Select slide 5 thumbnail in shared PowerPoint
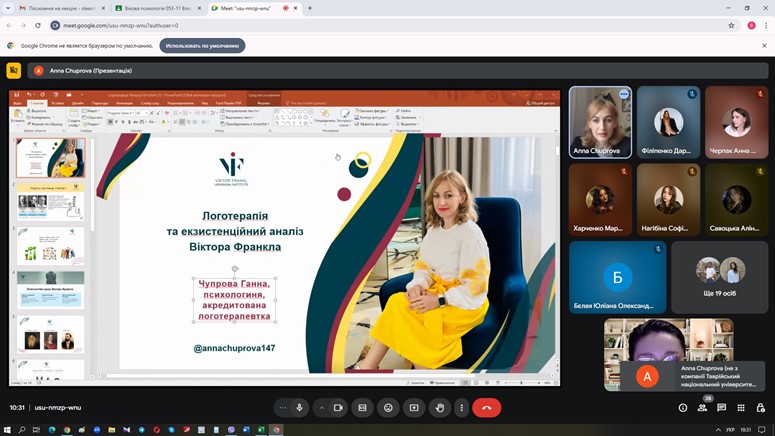 pyautogui.click(x=50, y=334)
